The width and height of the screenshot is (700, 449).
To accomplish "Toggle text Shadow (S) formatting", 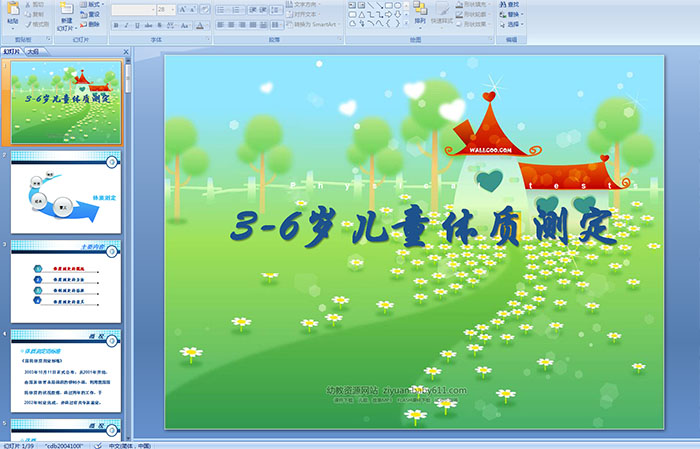I will tap(159, 25).
